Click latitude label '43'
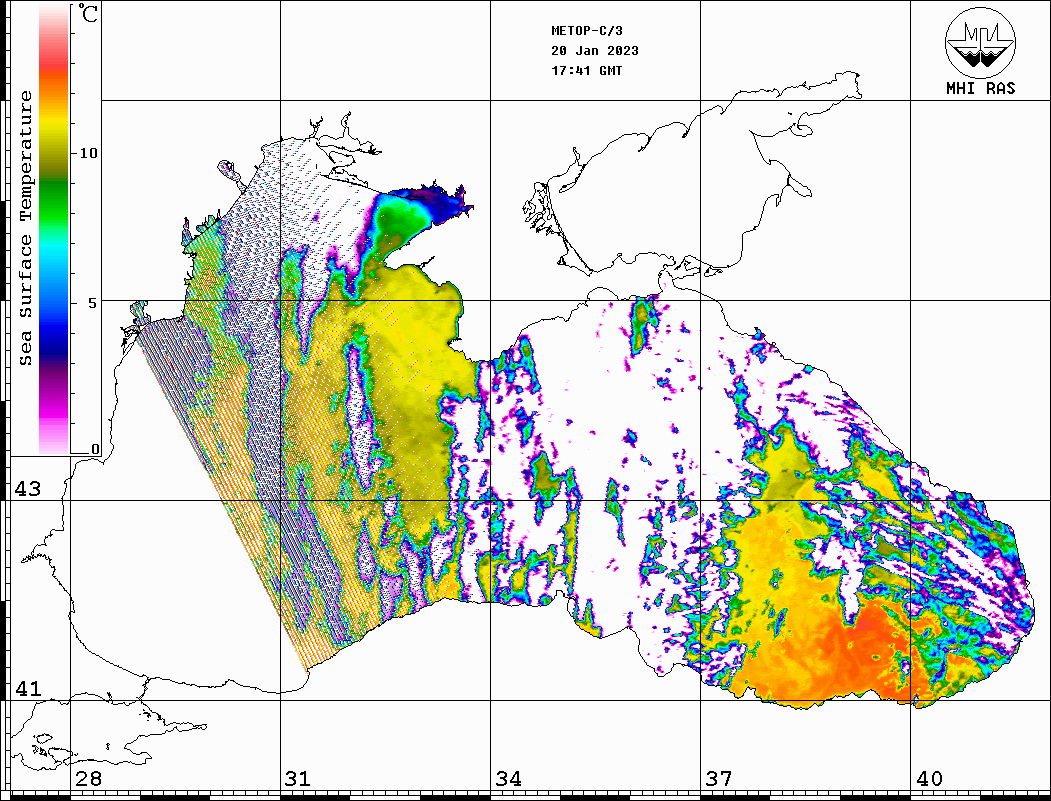Image resolution: width=1051 pixels, height=801 pixels. [x=27, y=489]
